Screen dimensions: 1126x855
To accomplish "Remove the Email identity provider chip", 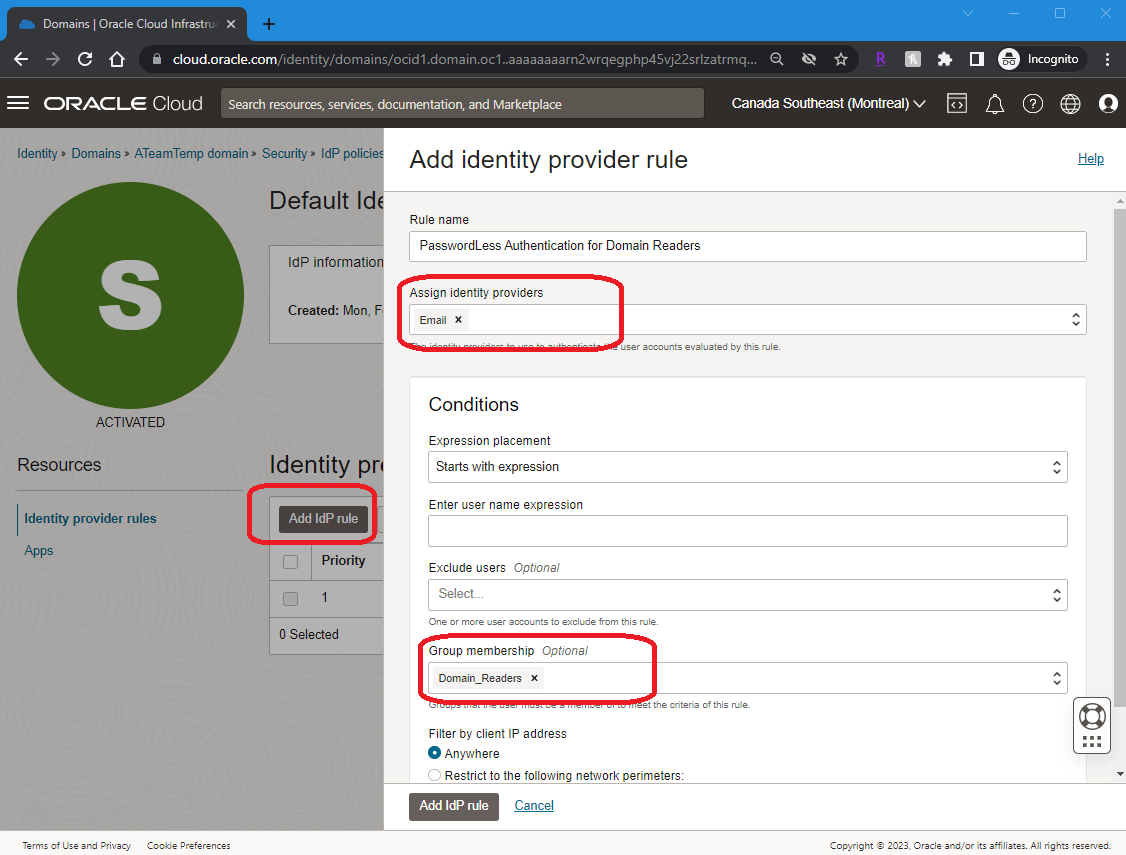I will tap(459, 320).
